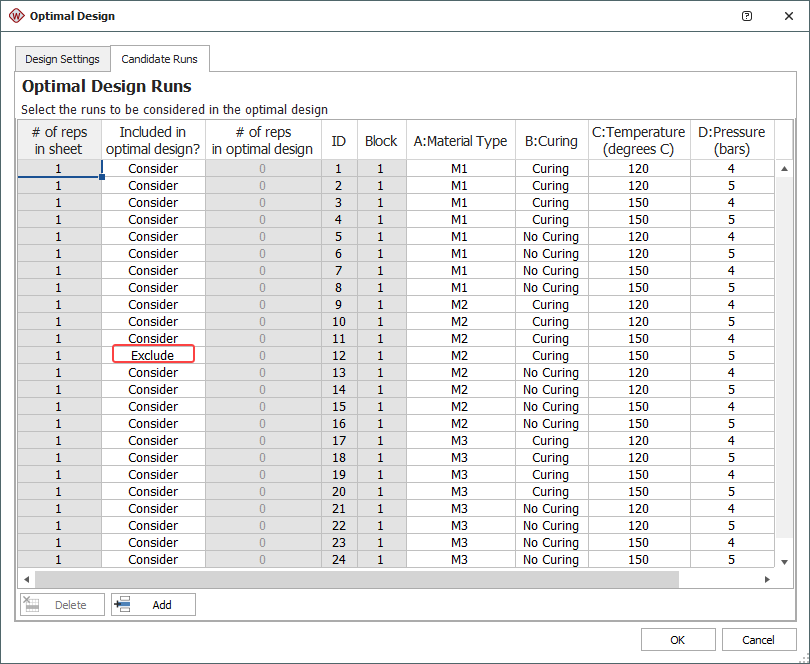This screenshot has height=664, width=810.
Task: Select the '# of reps in sheet' cell for run 1
Action: coord(59,169)
